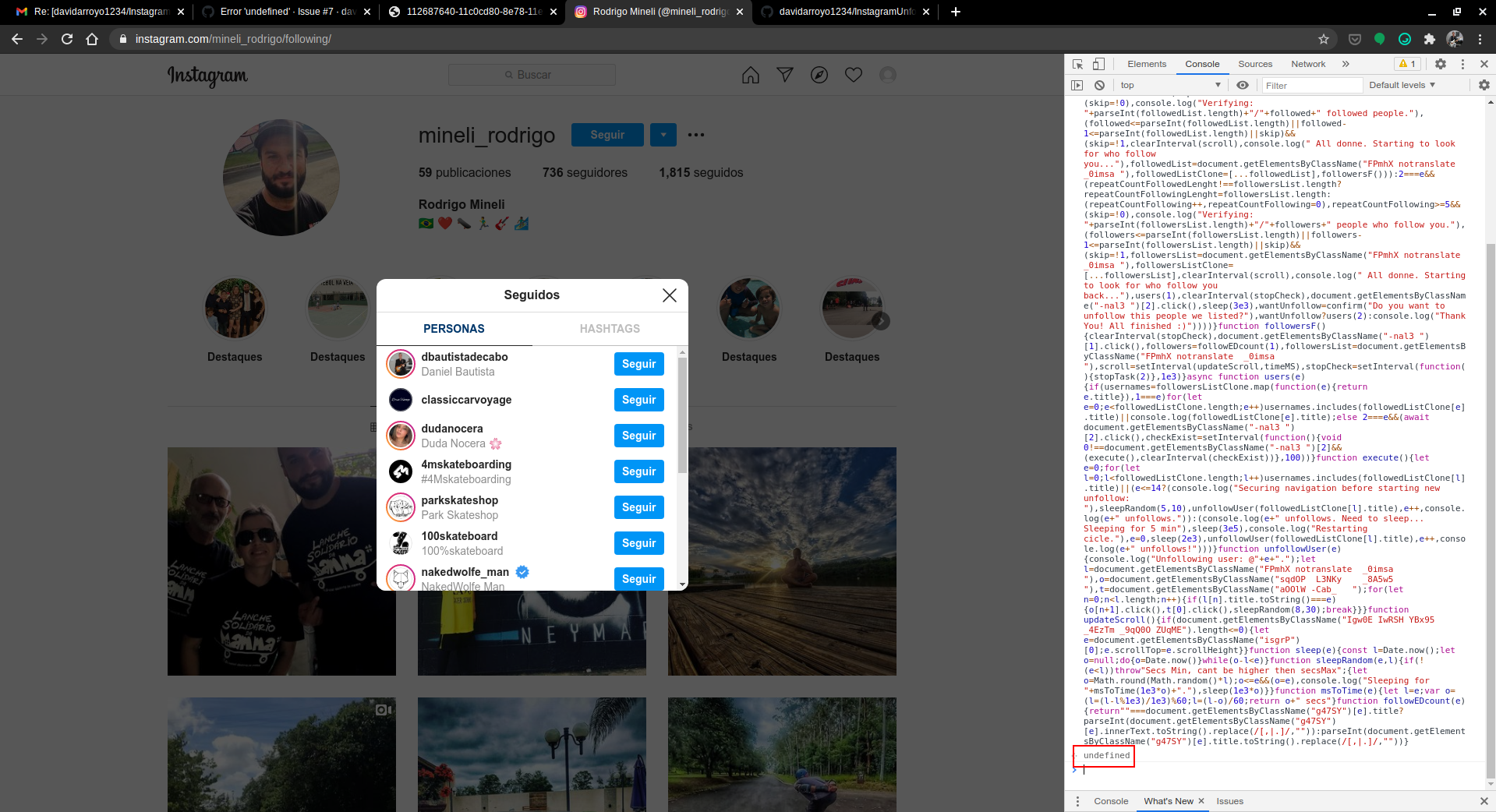Switch to the HASHTAGS tab
The width and height of the screenshot is (1496, 812).
click(x=610, y=329)
